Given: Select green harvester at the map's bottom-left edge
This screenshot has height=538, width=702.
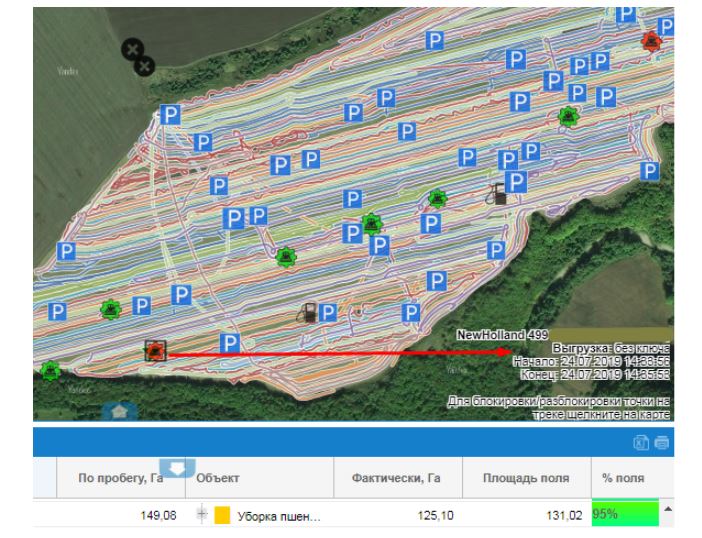Looking at the screenshot, I should [x=50, y=371].
